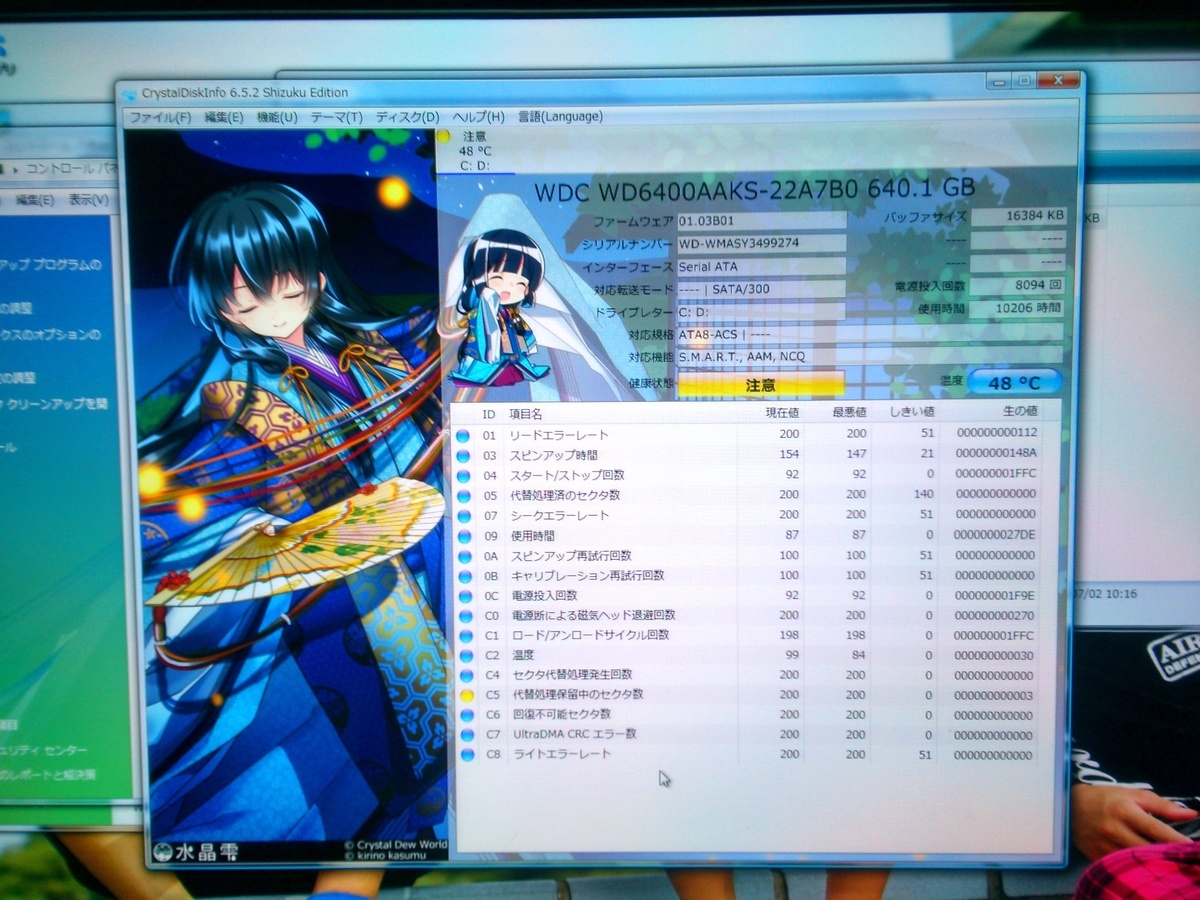Viewport: 1200px width, 900px height.
Task: Click the status icon for 電源断による磁気ヘッド退避回数
Action: [464, 616]
